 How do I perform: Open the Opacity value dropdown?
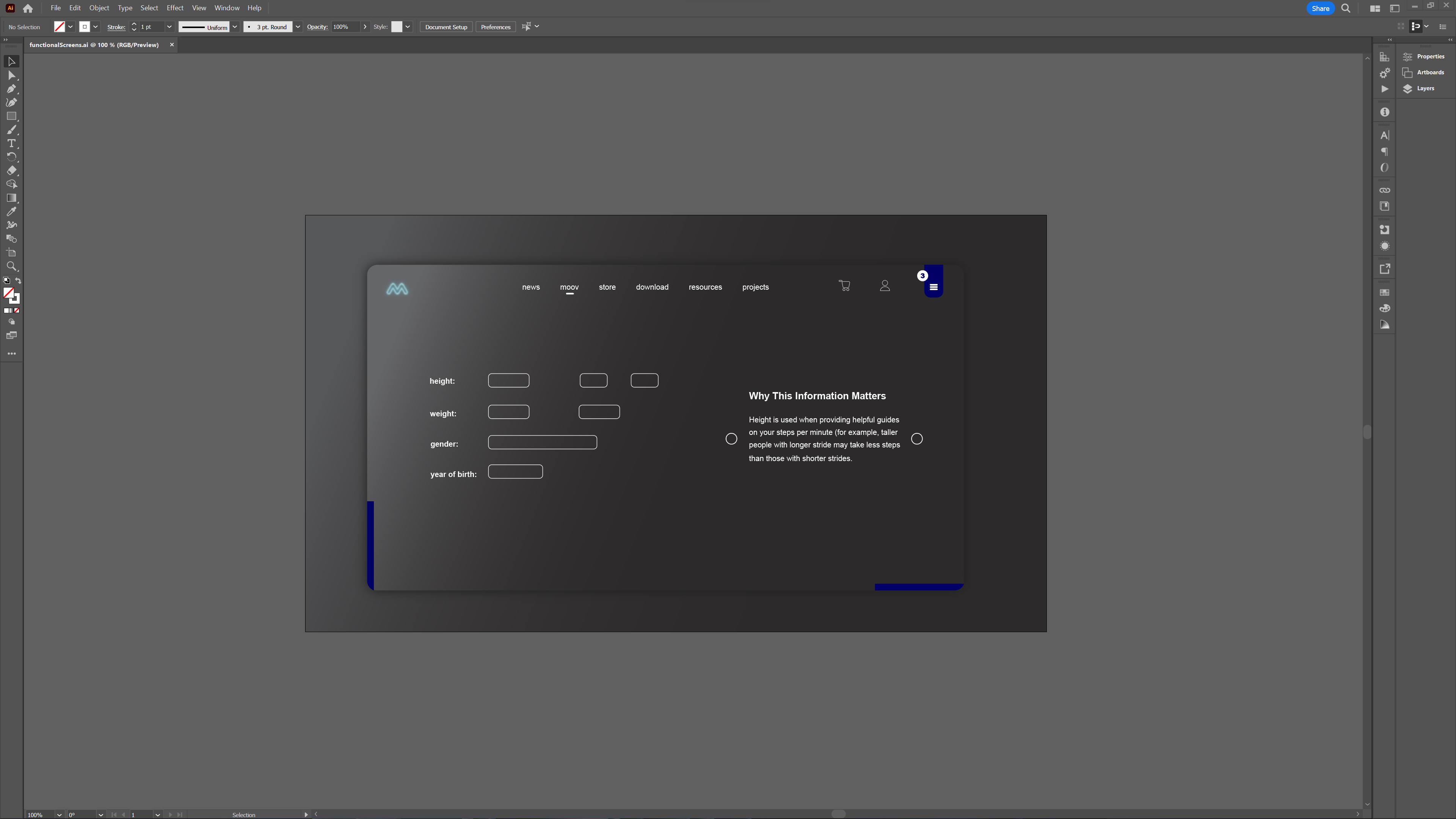[x=364, y=27]
